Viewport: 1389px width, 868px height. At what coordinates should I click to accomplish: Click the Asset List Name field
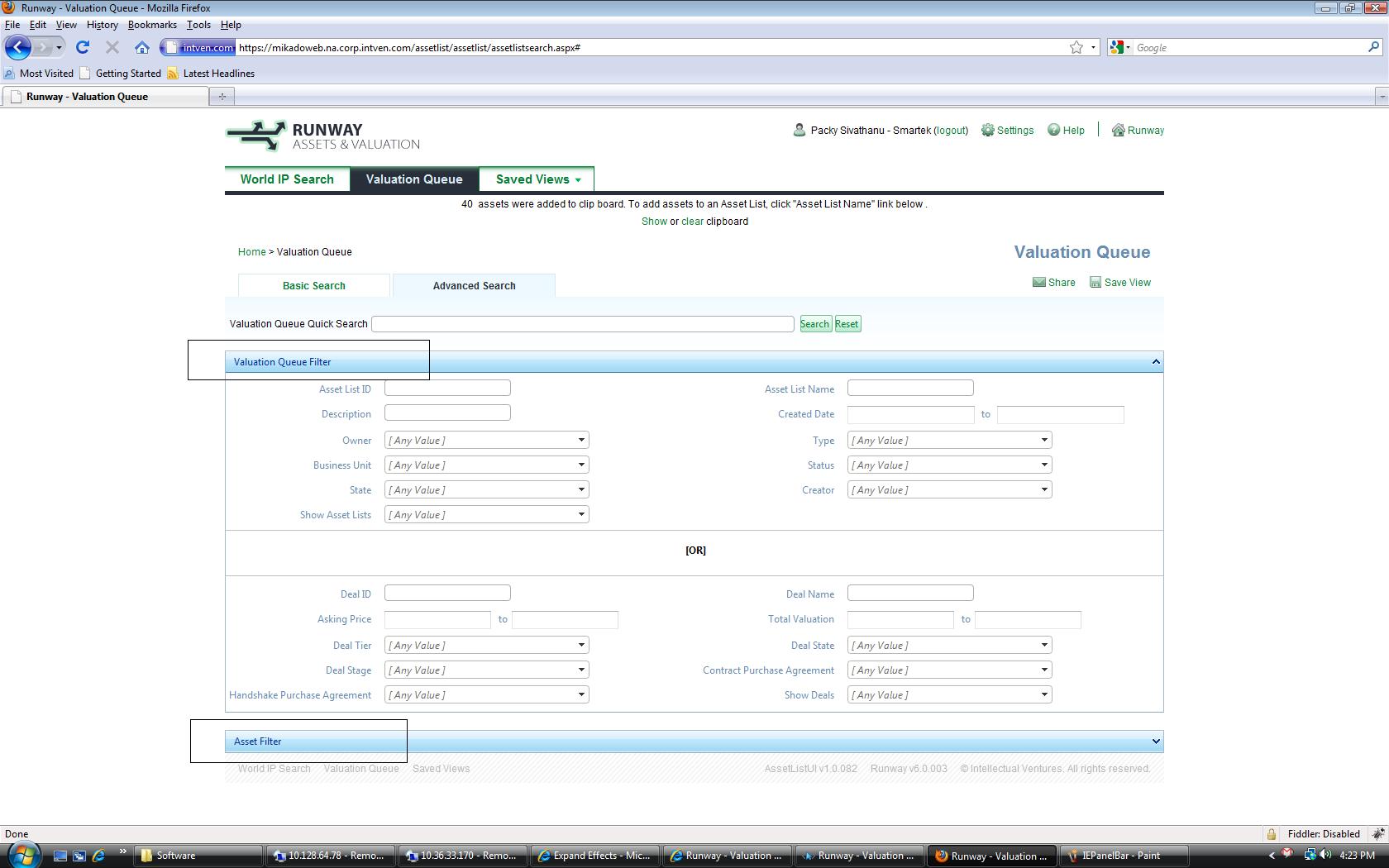(x=910, y=388)
